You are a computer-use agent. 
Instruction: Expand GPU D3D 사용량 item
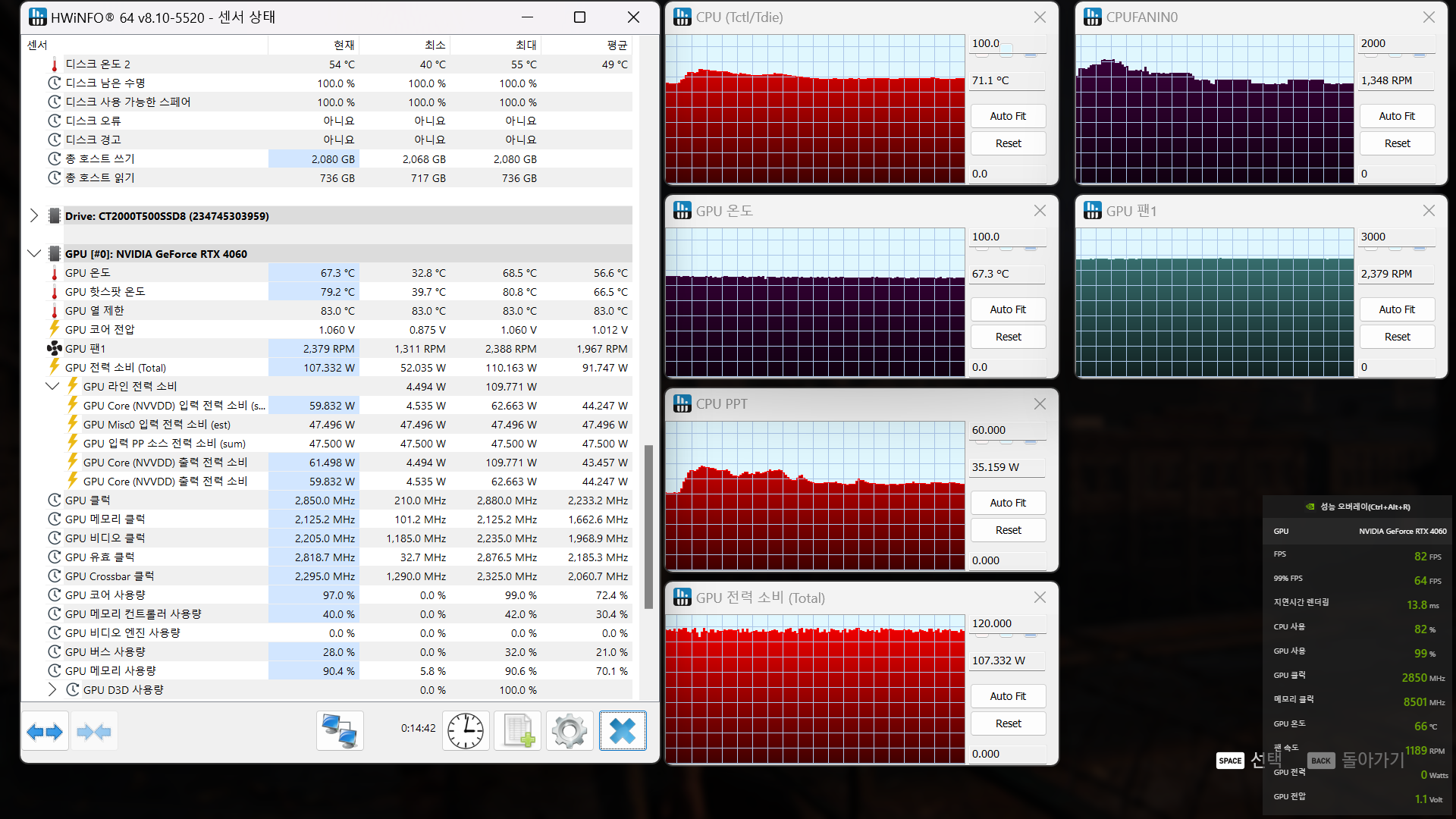52,690
